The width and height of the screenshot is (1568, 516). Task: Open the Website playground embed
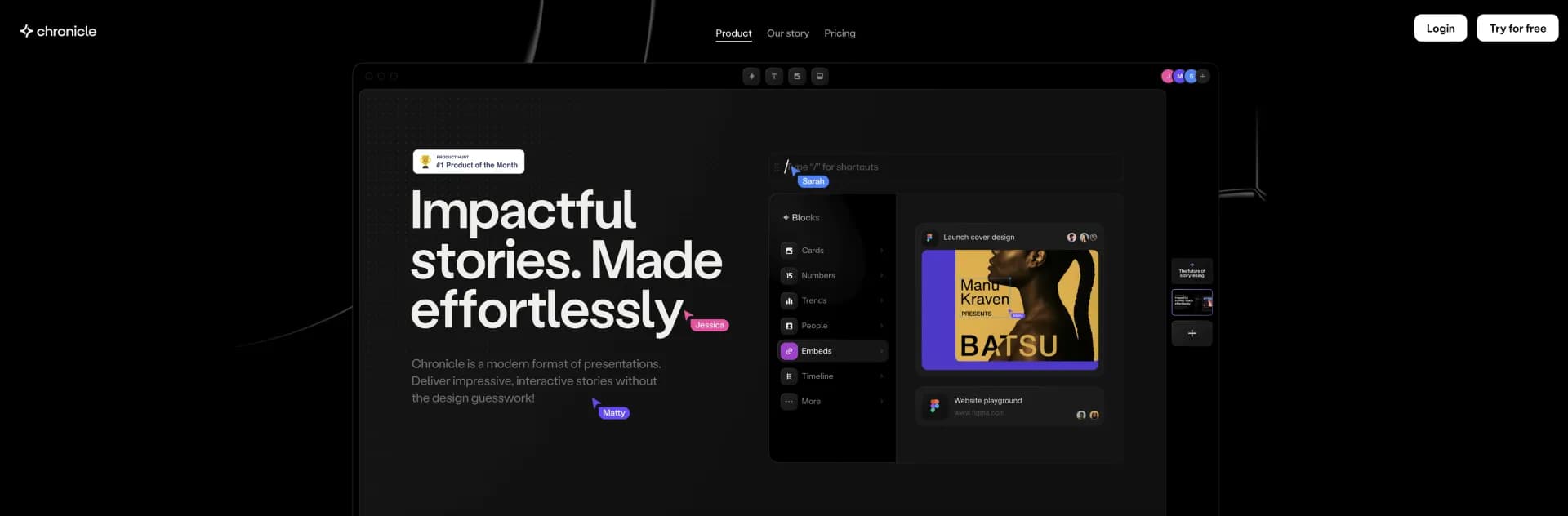[x=1009, y=406]
